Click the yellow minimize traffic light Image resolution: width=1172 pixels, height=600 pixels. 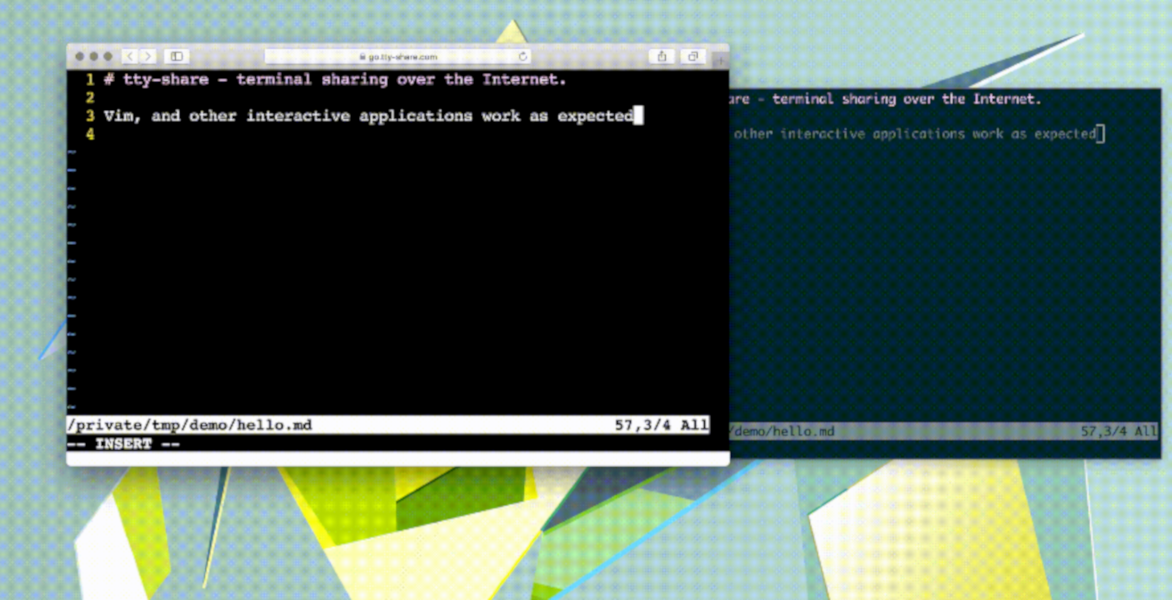[94, 57]
